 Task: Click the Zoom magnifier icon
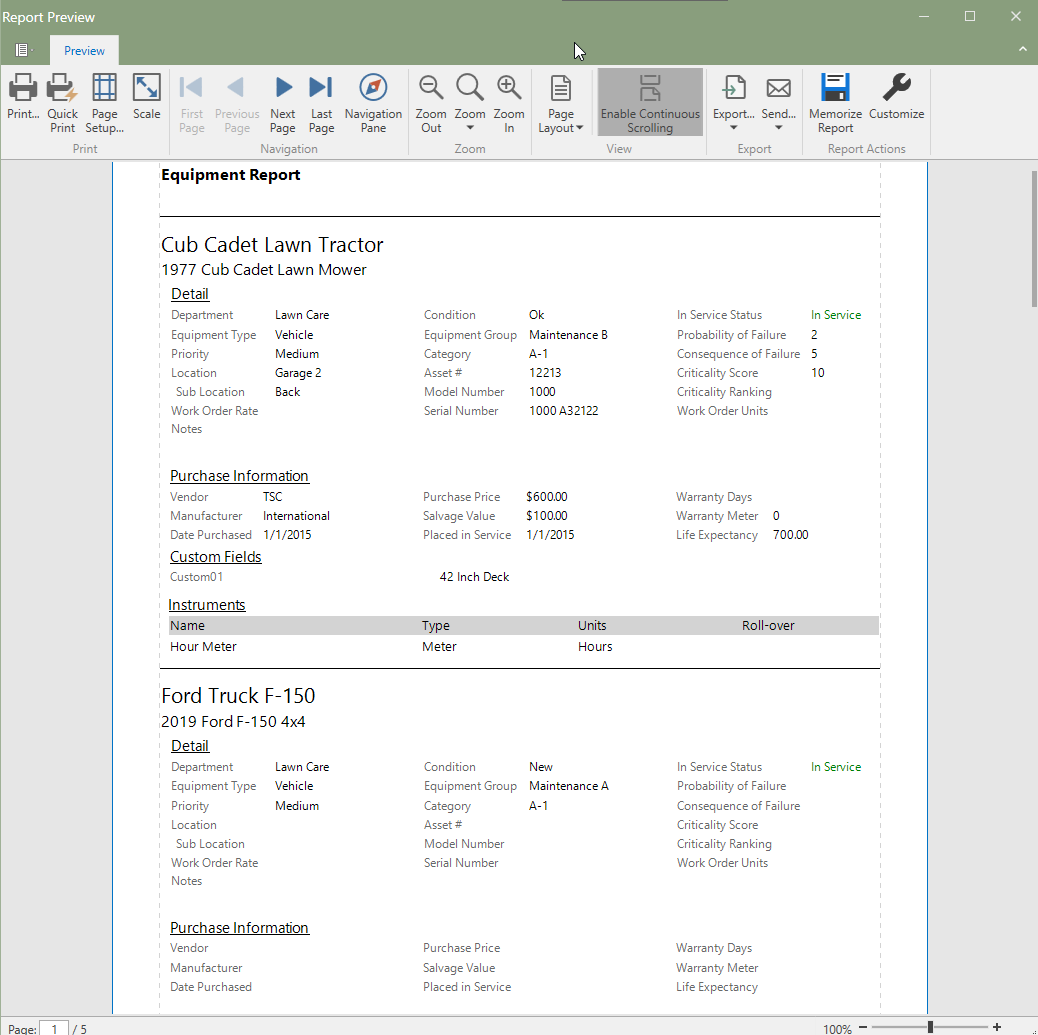470,87
